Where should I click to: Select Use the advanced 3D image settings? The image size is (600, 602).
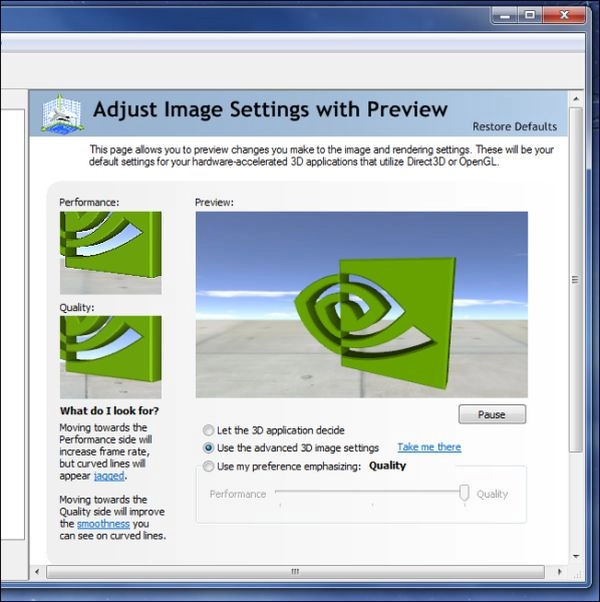[x=208, y=448]
